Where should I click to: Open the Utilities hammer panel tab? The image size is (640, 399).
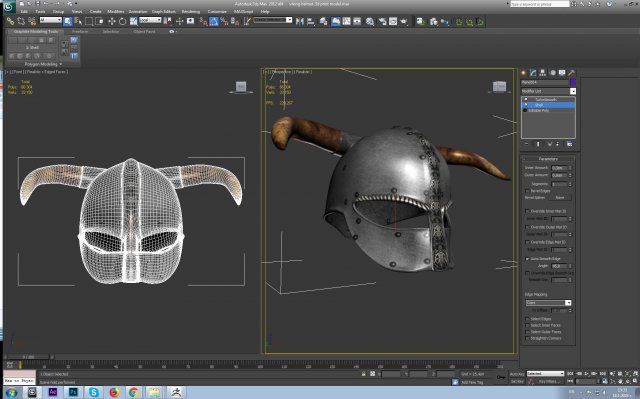pyautogui.click(x=571, y=73)
